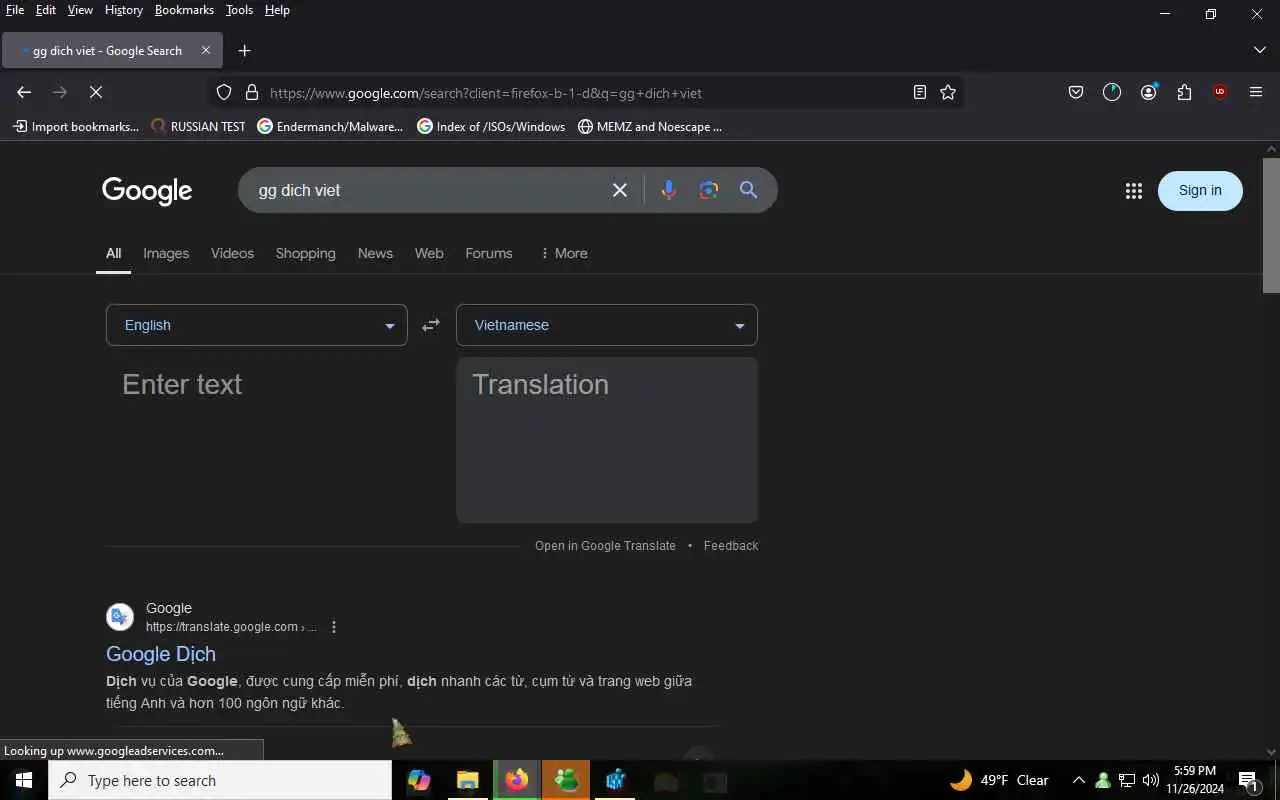Viewport: 1280px width, 800px height.
Task: Open Copilot from the taskbar
Action: 419,780
